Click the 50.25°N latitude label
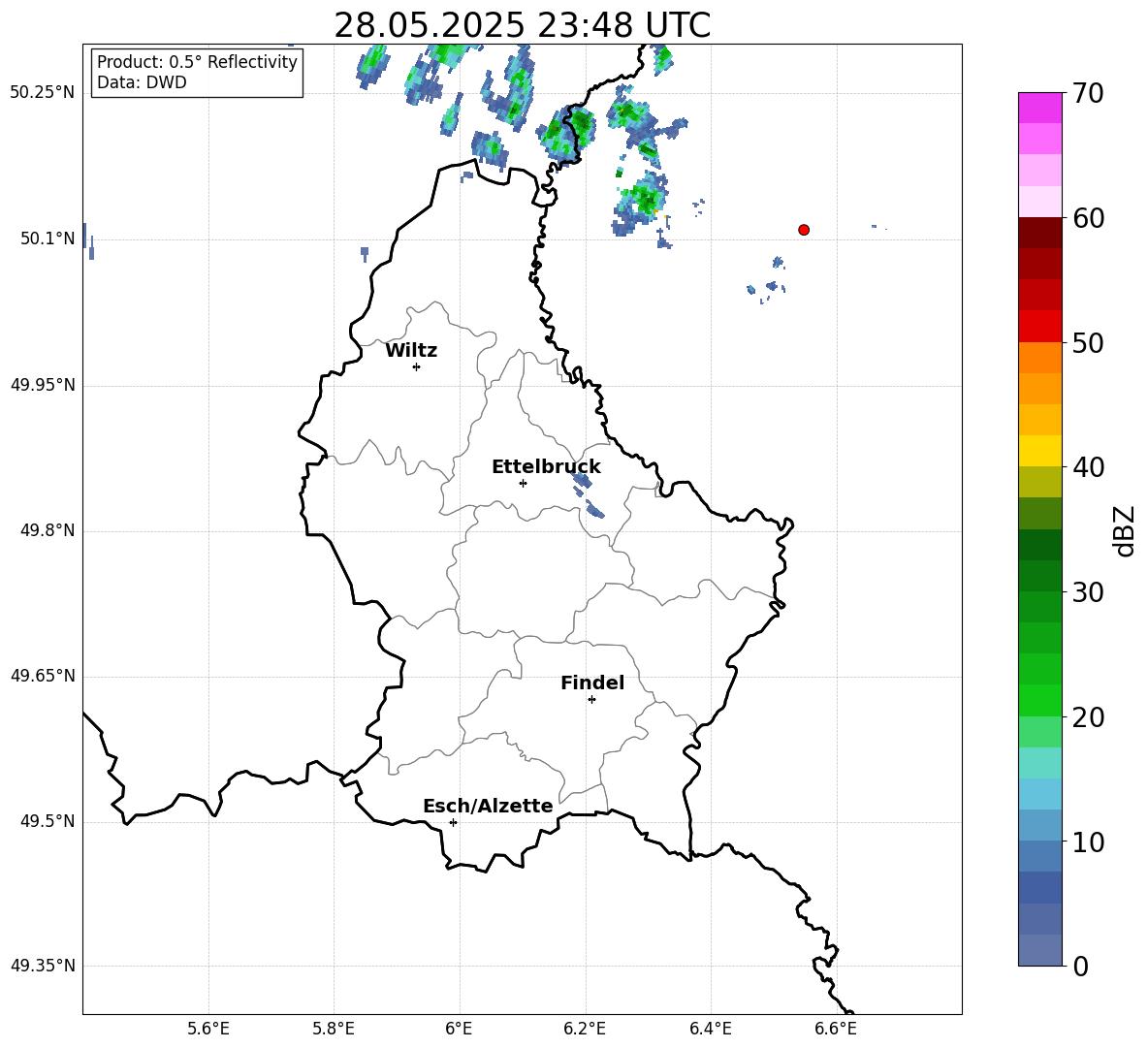Image resolution: width=1148 pixels, height=1048 pixels. (43, 93)
